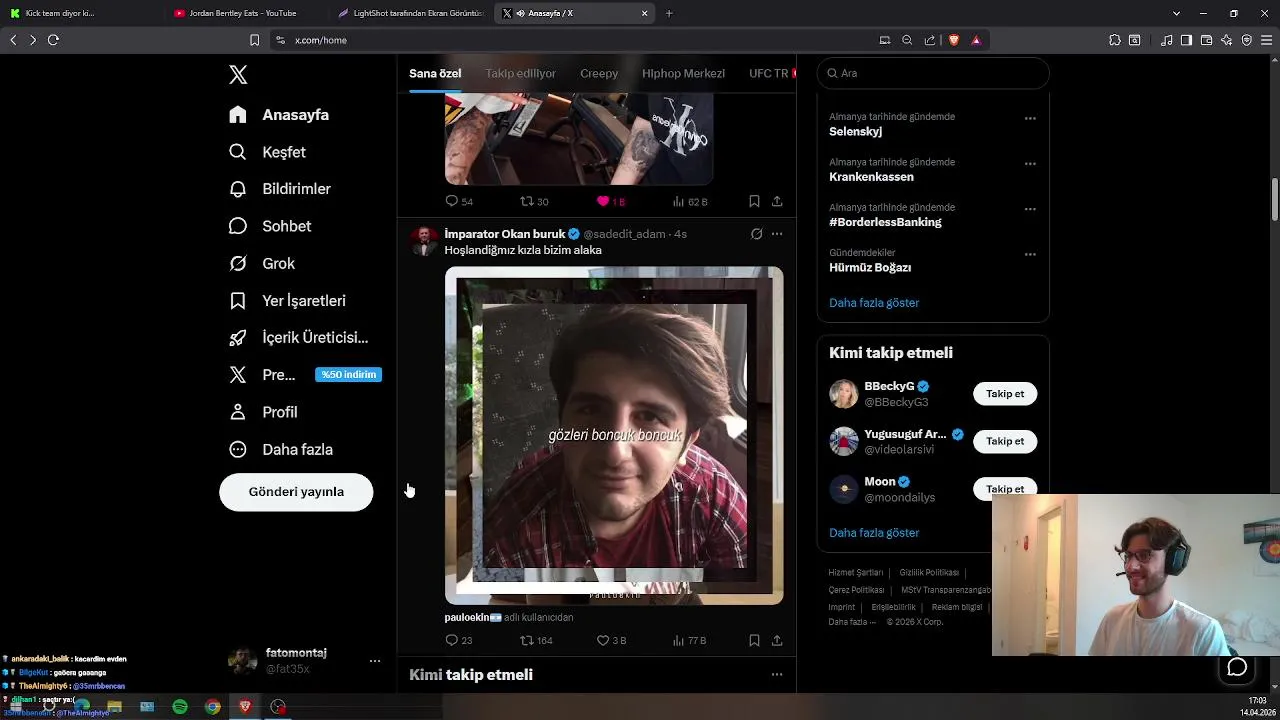Open Krankenkassen trend options dots

pos(1030,164)
